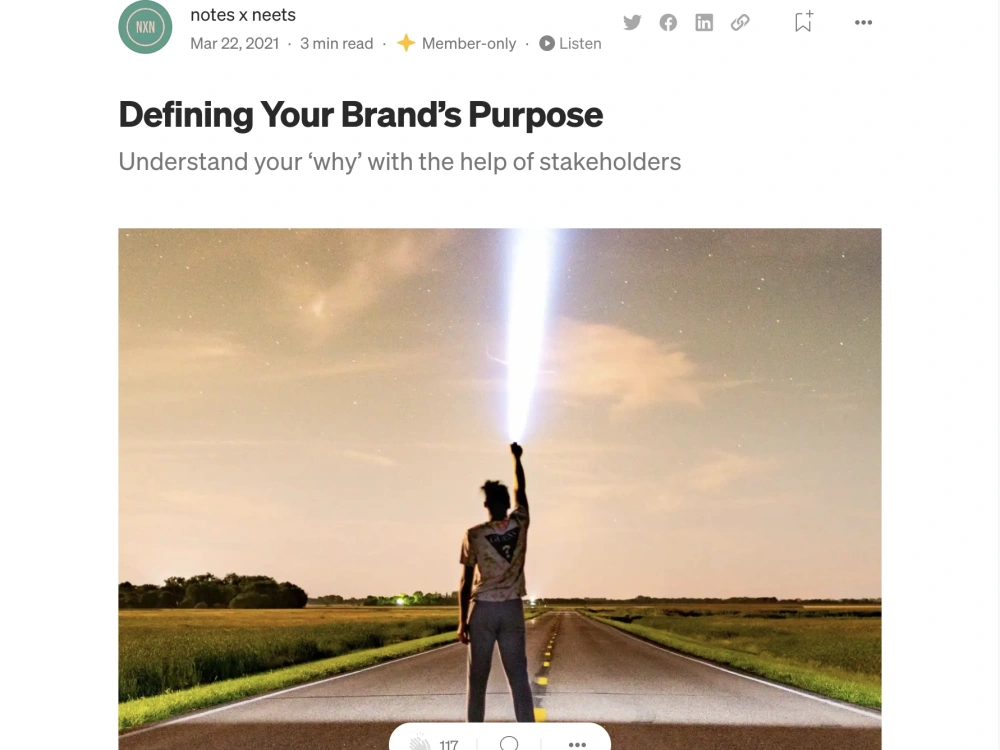Click the 3 min read label

tap(336, 43)
